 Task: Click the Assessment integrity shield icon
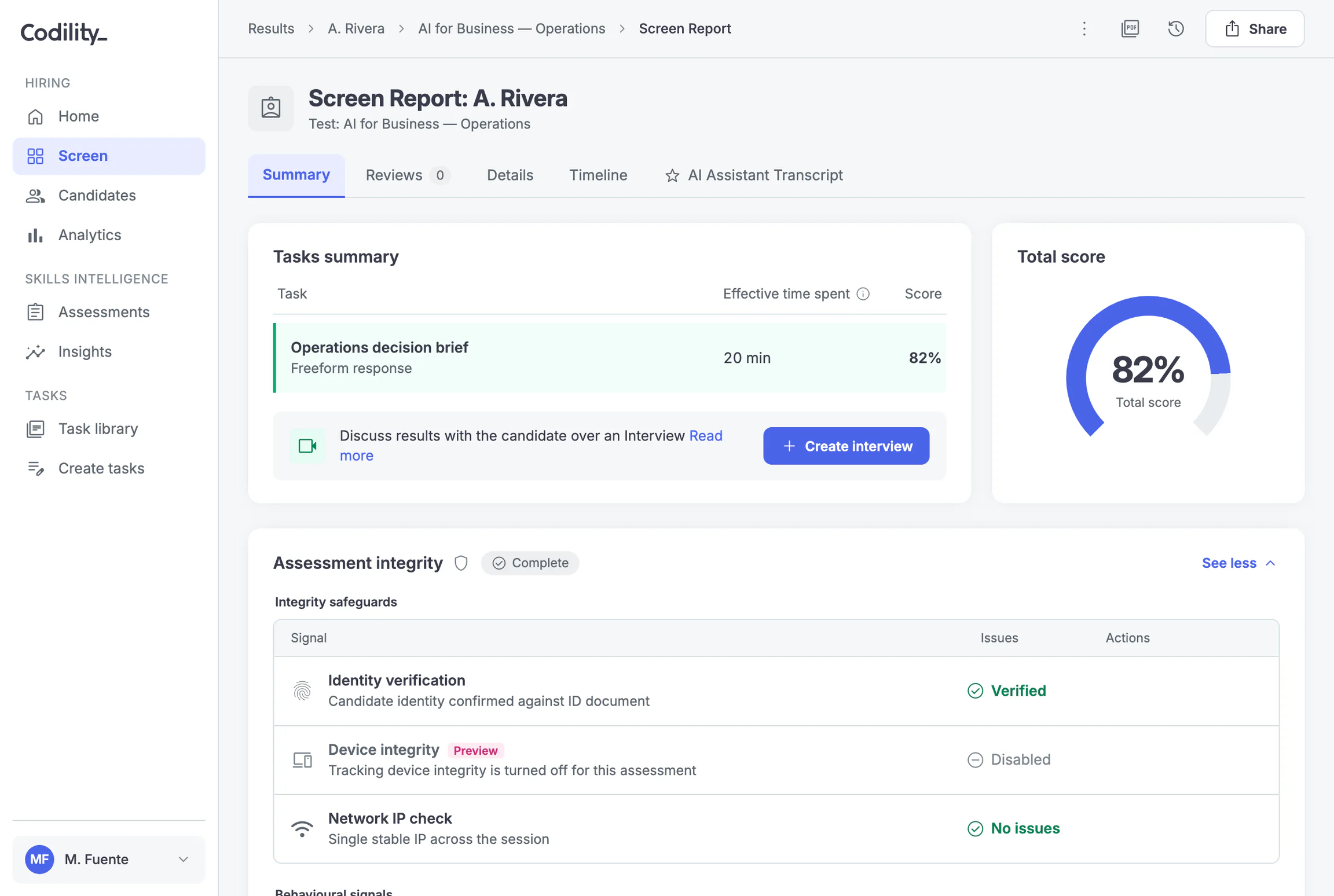pyautogui.click(x=461, y=563)
